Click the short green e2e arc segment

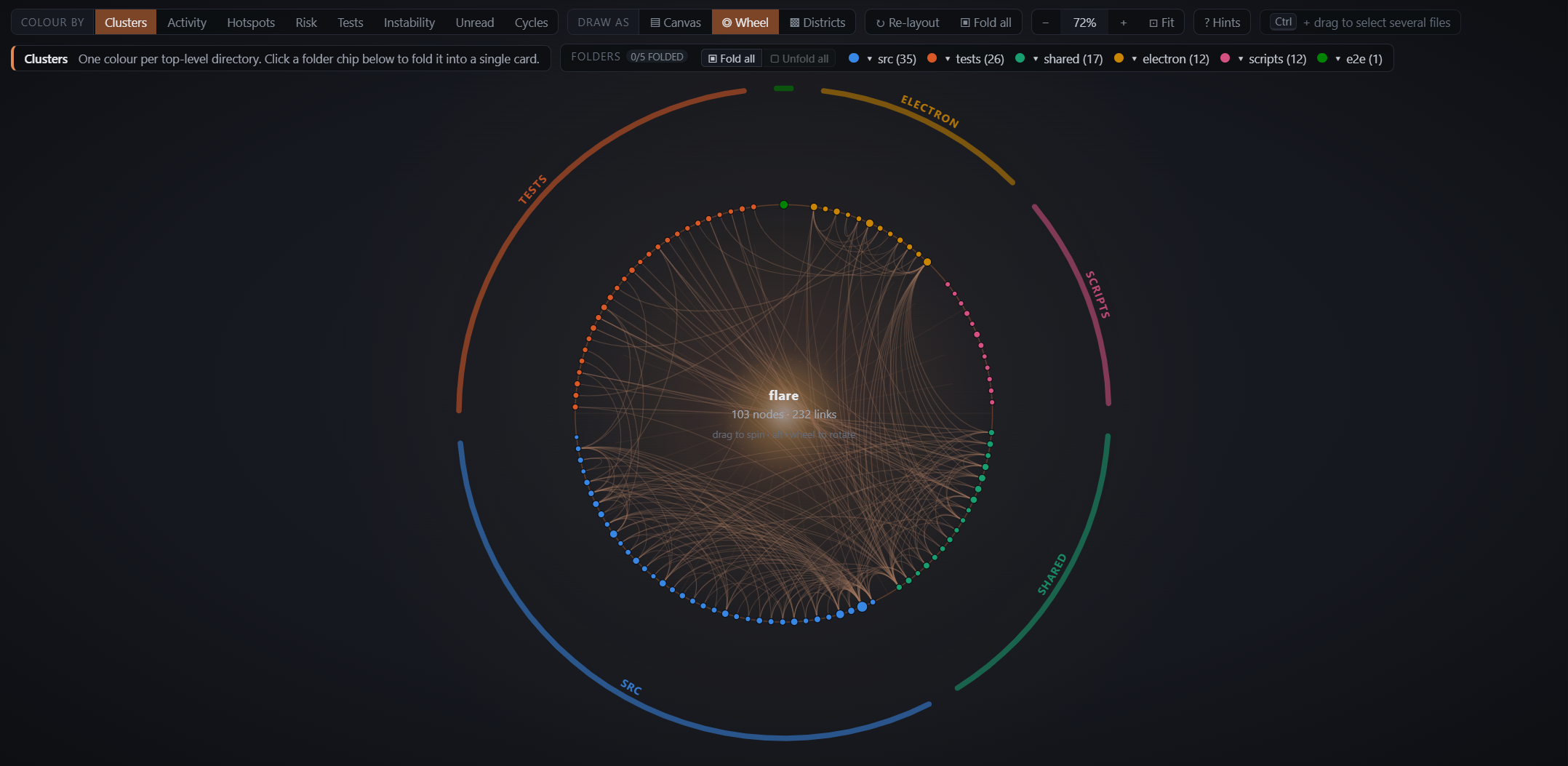[784, 88]
